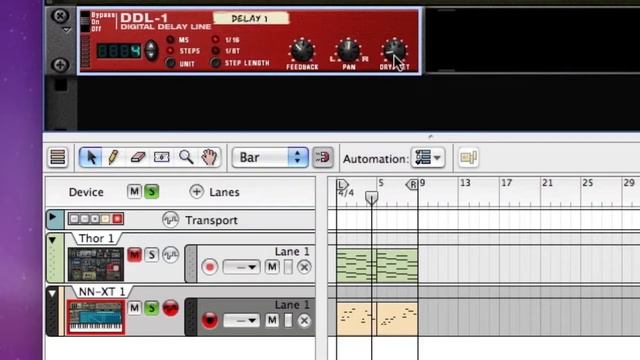The height and width of the screenshot is (360, 640).
Task: Toggle the DDL-1 Step Length button
Action: click(x=215, y=63)
